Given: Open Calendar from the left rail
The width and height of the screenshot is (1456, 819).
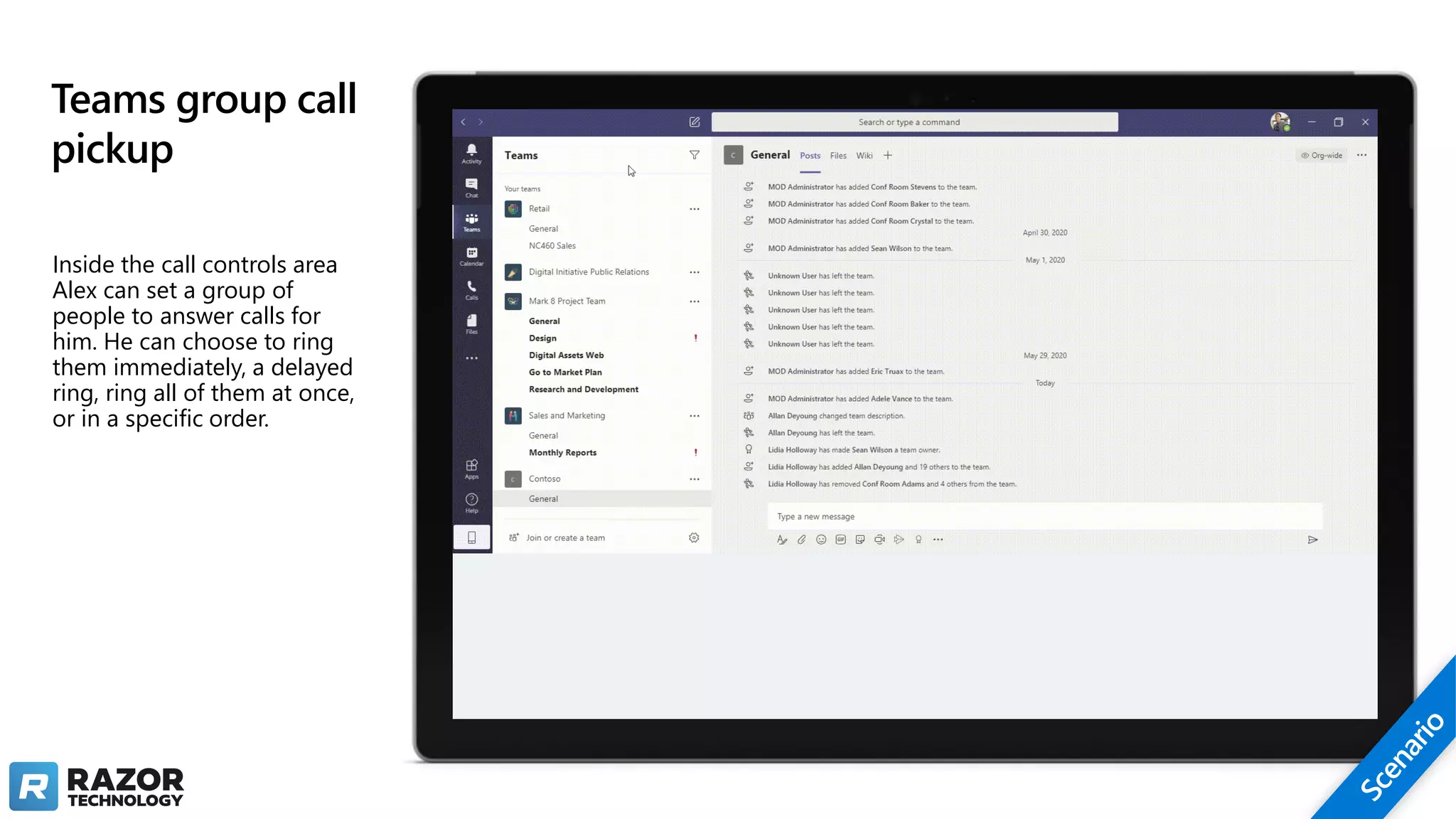Looking at the screenshot, I should (471, 256).
